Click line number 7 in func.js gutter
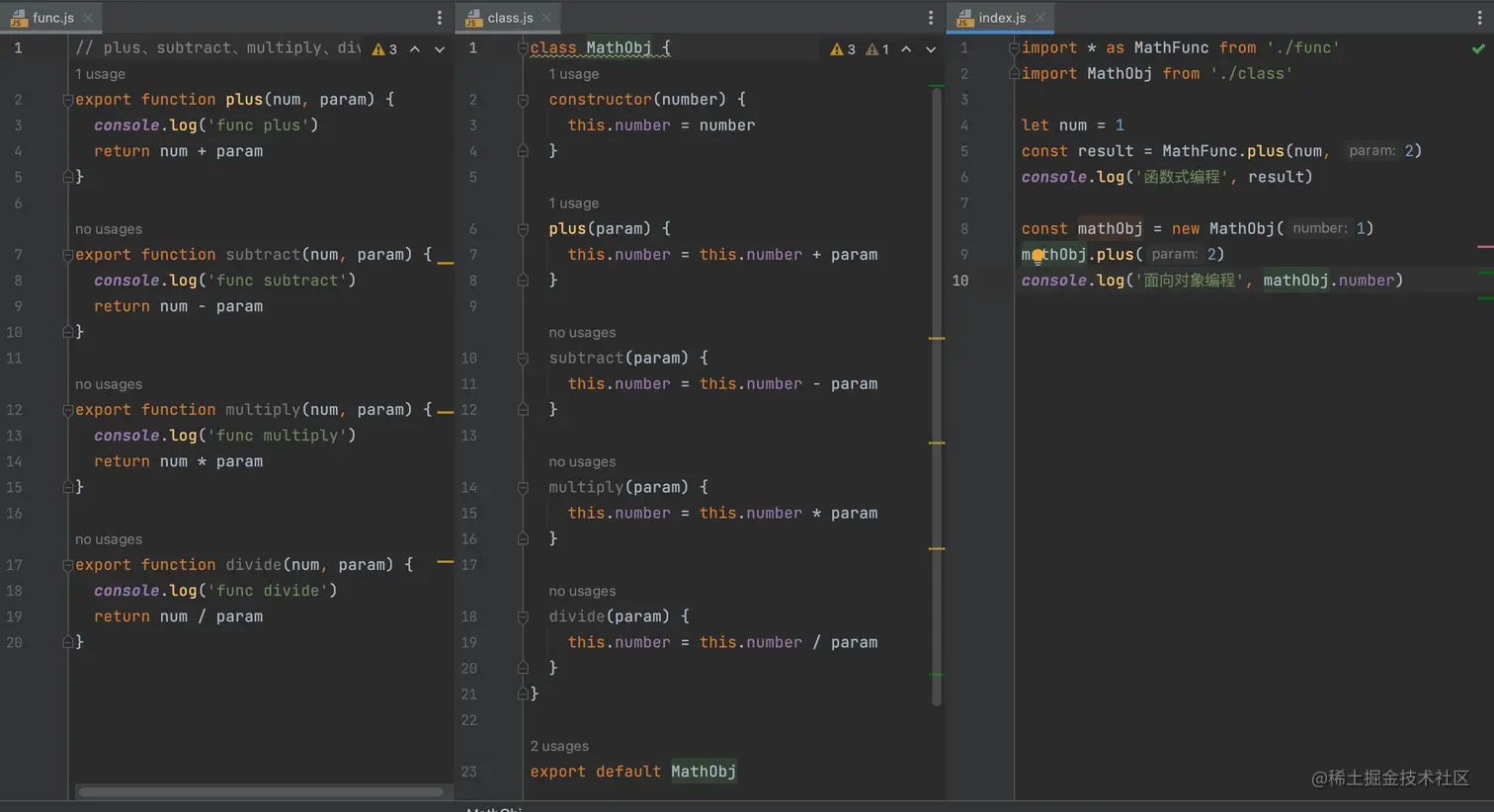Screen dimensions: 1494x812 pyautogui.click(x=18, y=255)
